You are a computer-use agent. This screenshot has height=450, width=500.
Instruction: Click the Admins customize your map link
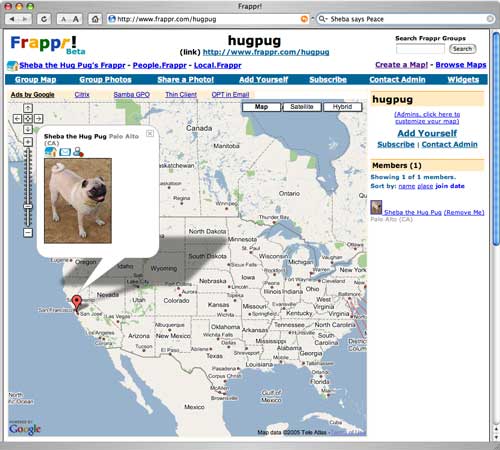click(x=427, y=118)
